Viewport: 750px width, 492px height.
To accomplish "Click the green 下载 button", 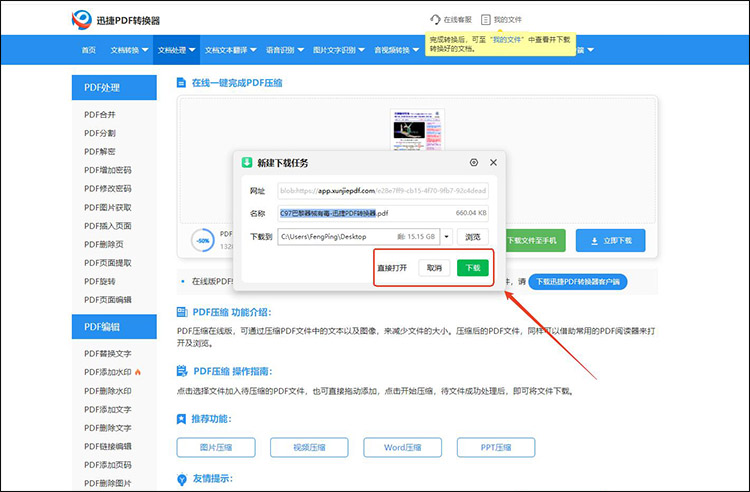I will [473, 268].
